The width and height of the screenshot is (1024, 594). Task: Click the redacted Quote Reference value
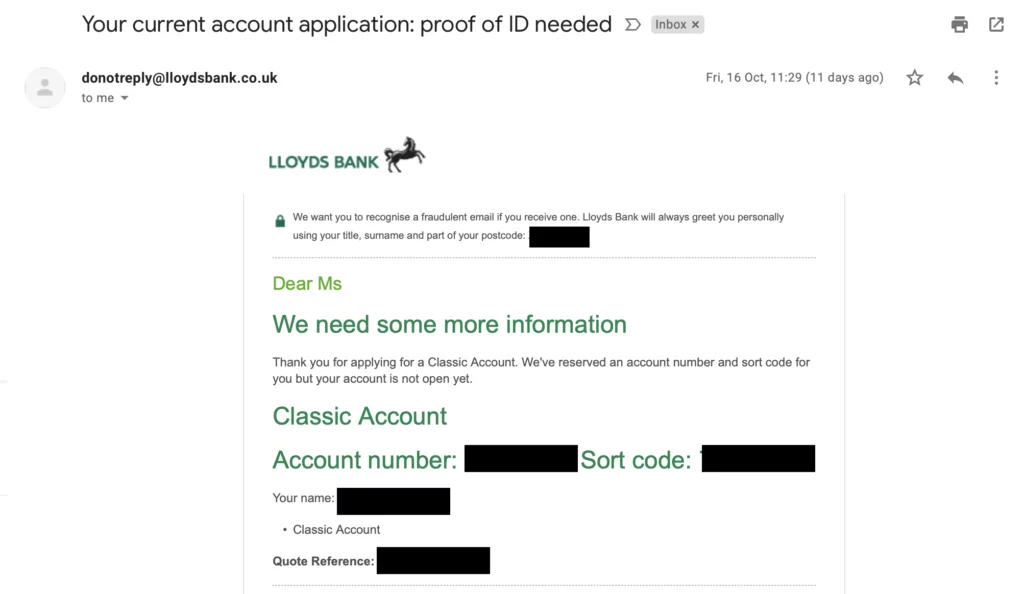(x=433, y=560)
